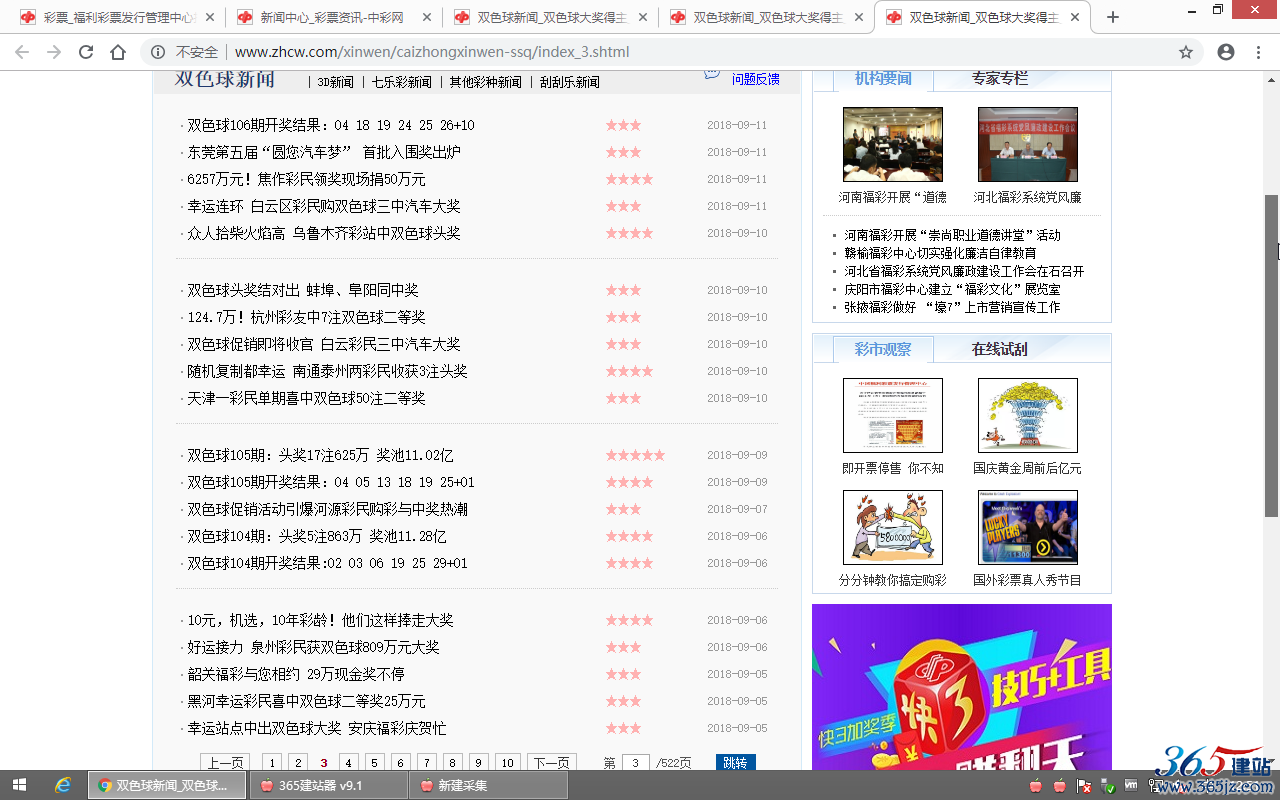Open article 东莞第五届圆您汽车梦
This screenshot has height=800, width=1280.
324,152
